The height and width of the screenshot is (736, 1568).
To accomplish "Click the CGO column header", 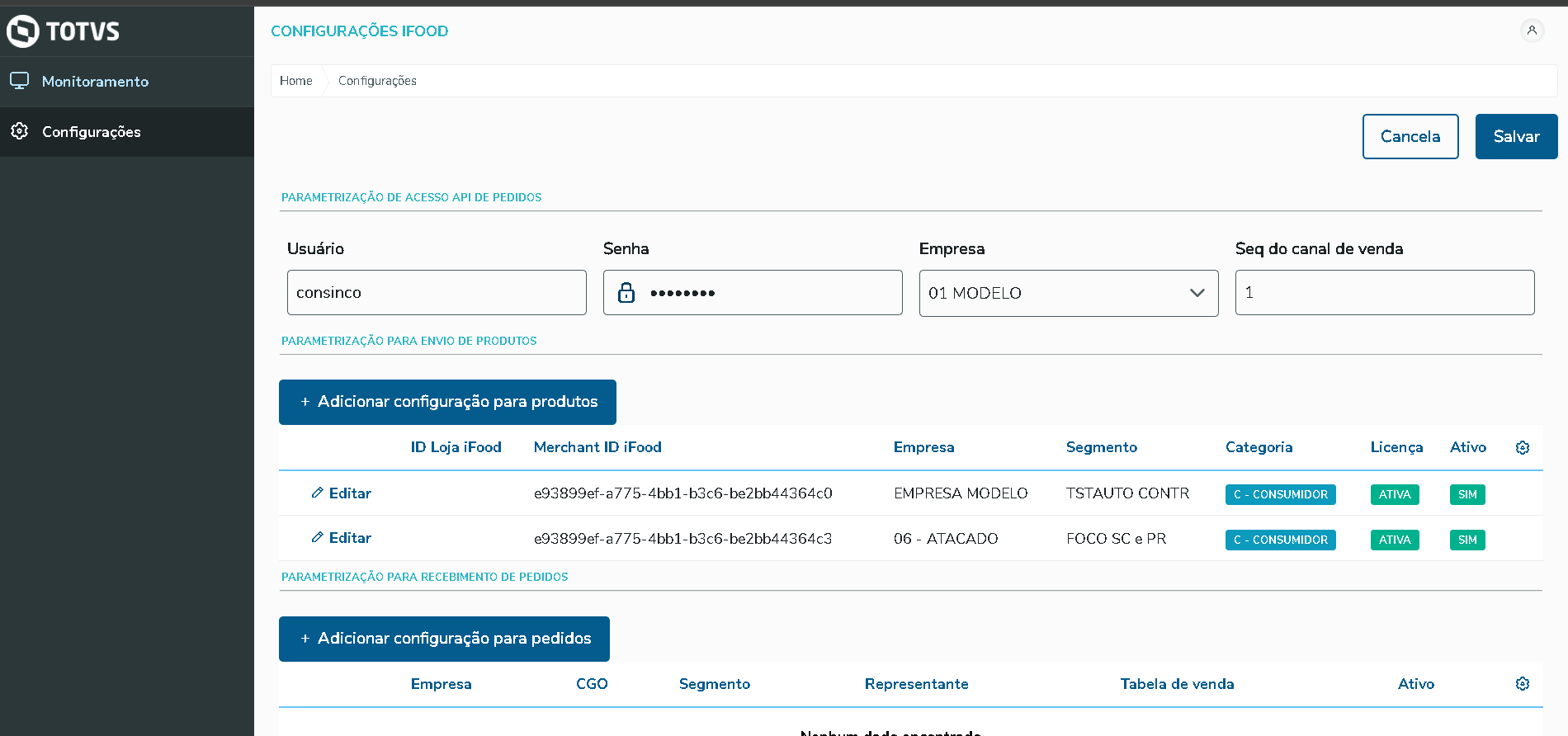I will click(592, 684).
